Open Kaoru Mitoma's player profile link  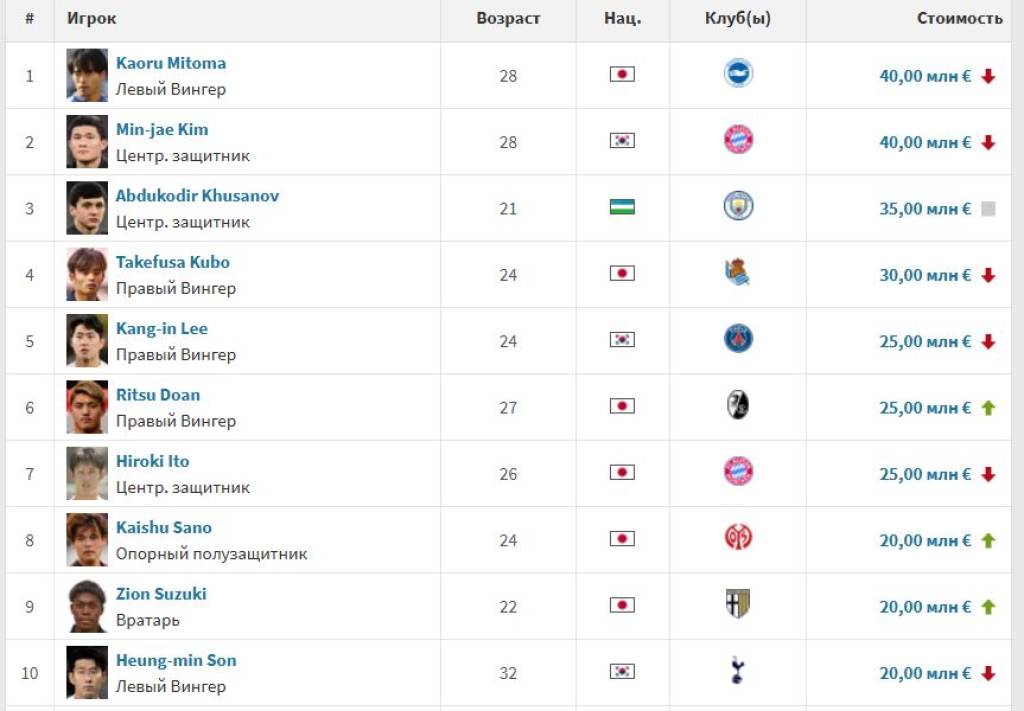(171, 63)
